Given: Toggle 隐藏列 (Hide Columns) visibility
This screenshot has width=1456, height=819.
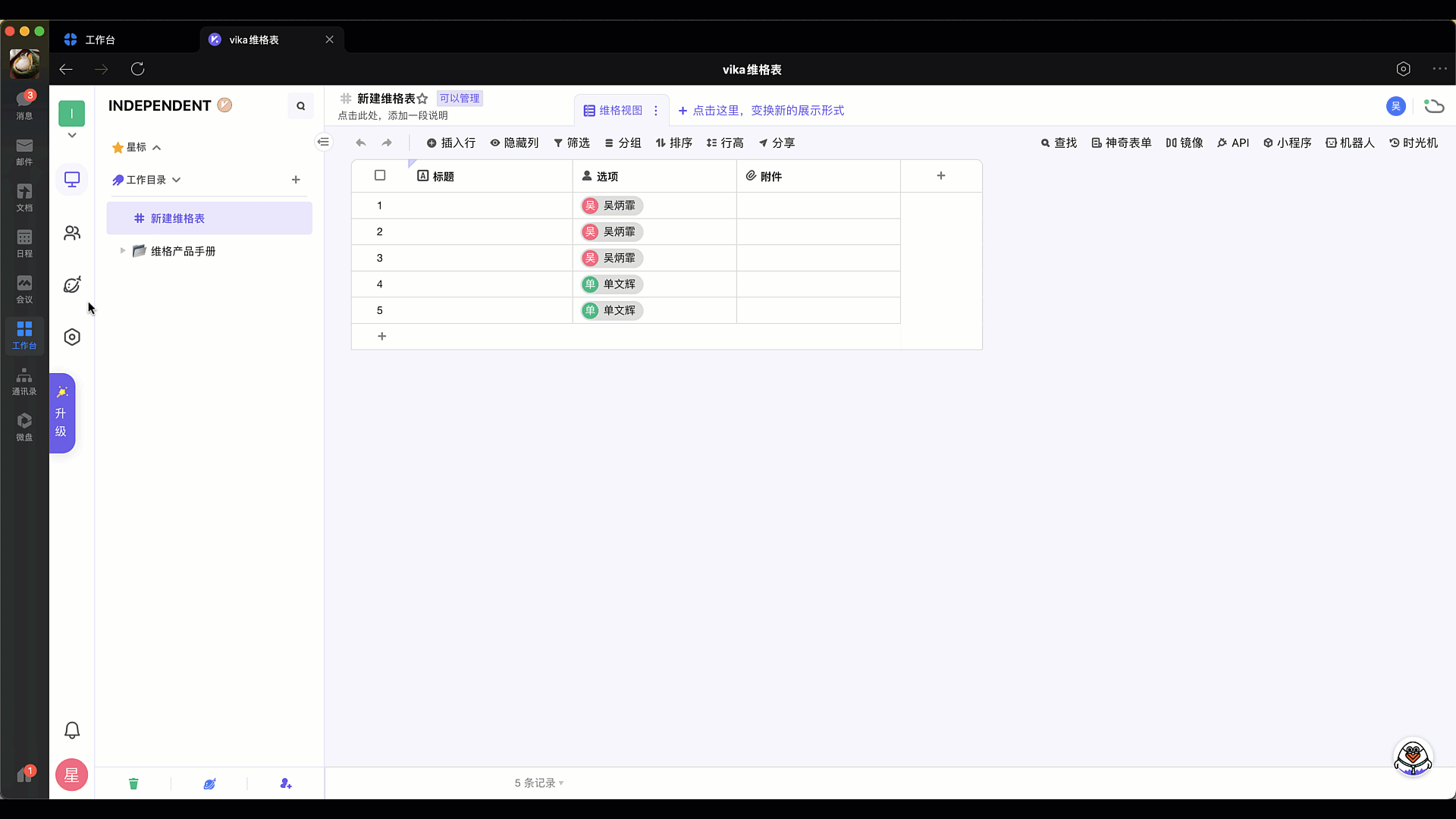Looking at the screenshot, I should 514,143.
